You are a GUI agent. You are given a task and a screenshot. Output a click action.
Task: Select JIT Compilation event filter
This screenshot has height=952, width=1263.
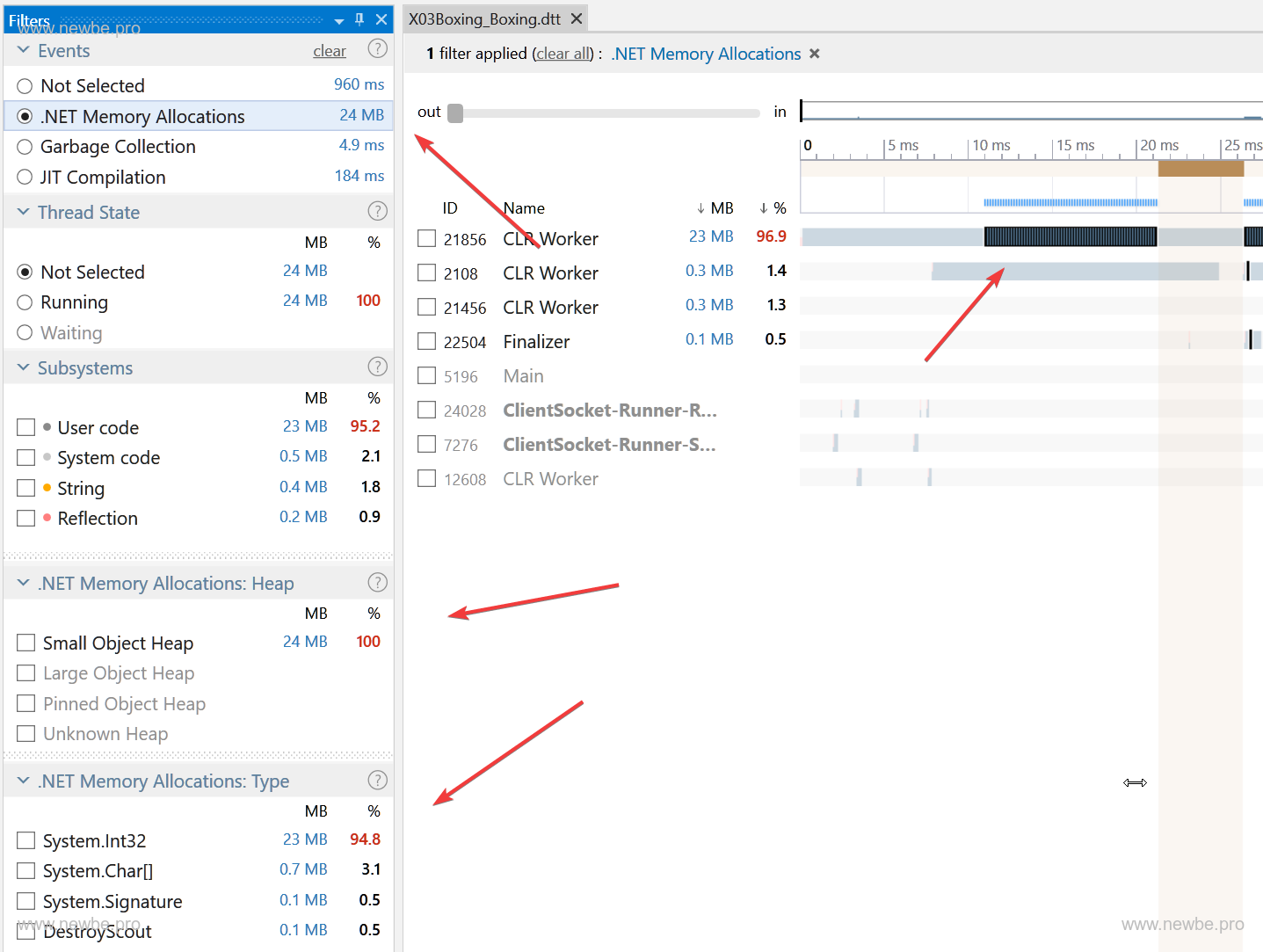[25, 178]
